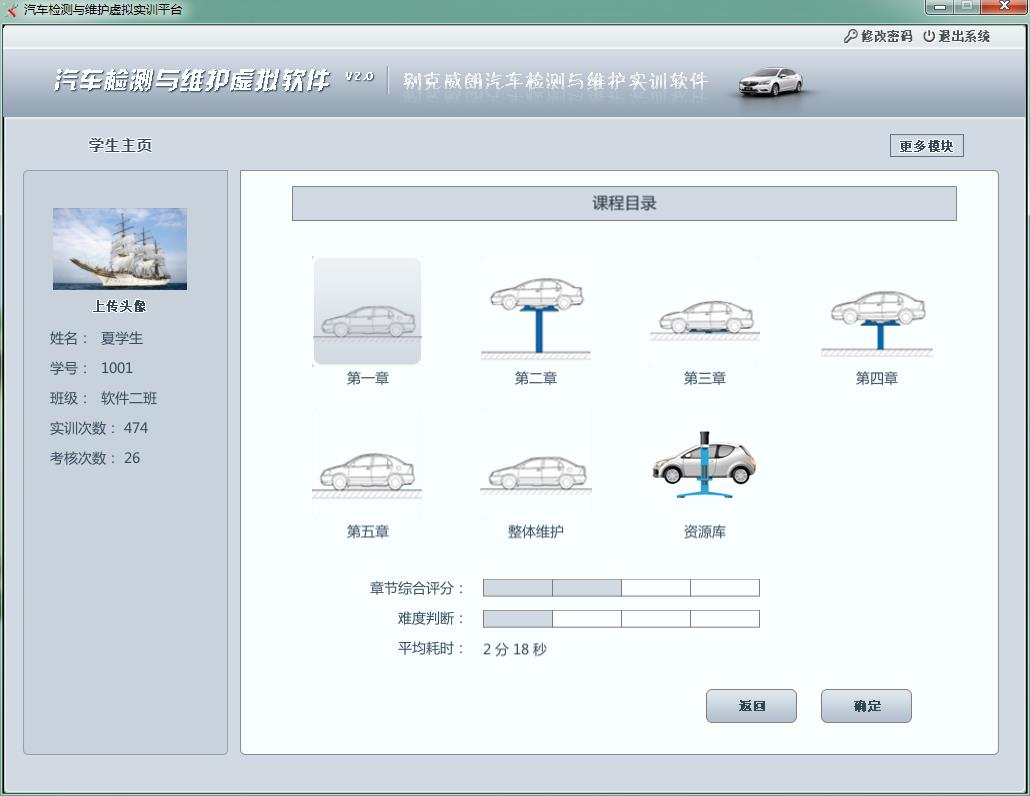Viewport: 1030px width, 796px height.
Task: Open the 第一章 chapter car icon
Action: (x=367, y=312)
